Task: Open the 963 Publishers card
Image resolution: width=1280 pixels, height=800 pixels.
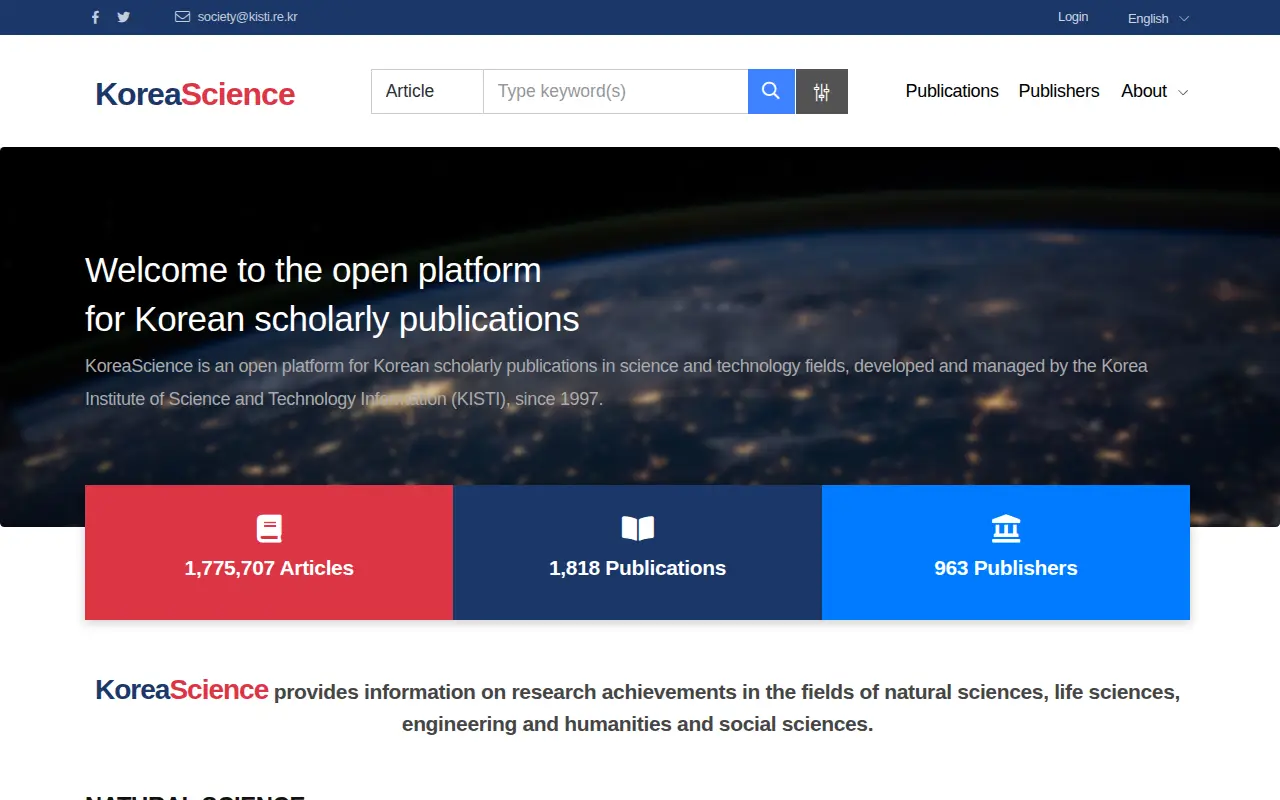Action: tap(1006, 552)
